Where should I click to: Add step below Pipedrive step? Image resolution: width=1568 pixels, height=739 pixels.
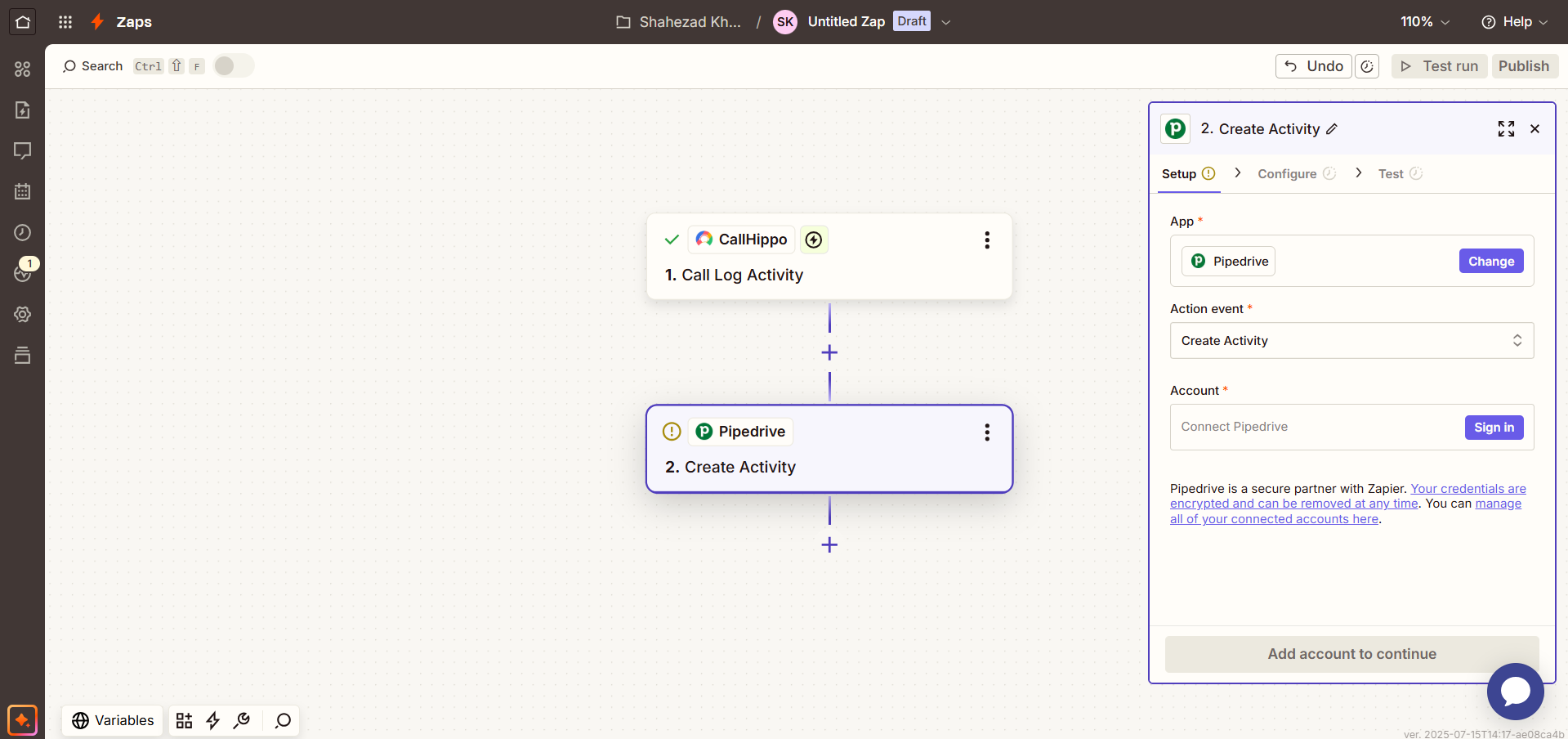tap(829, 544)
